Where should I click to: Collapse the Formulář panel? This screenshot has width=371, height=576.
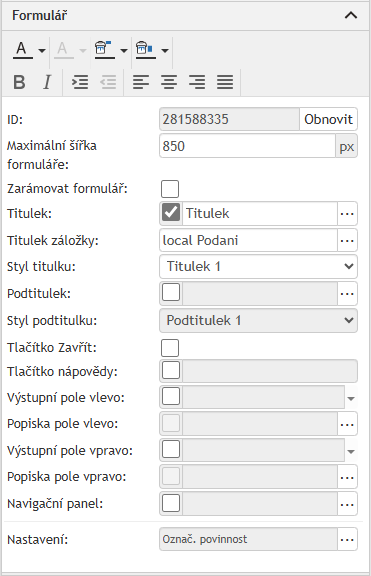(x=351, y=15)
